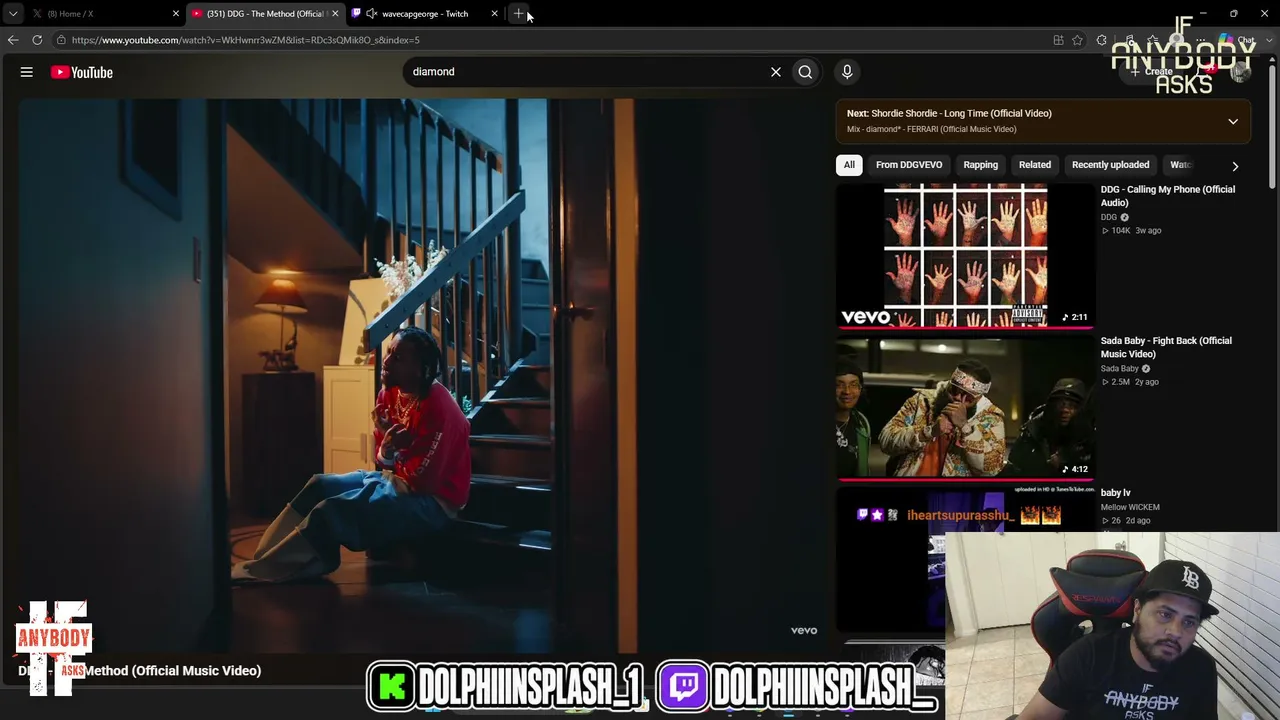Open the Sada Baby Fight Back thumbnail
The image size is (1280, 720).
[965, 408]
